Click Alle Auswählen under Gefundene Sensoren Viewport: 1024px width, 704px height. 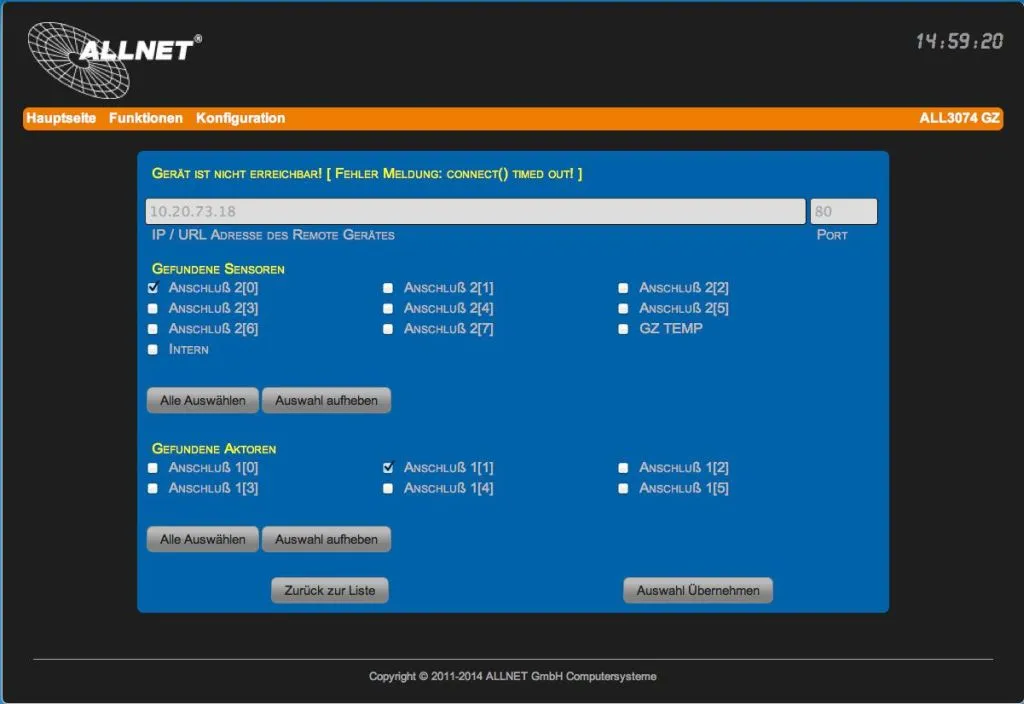coord(202,400)
